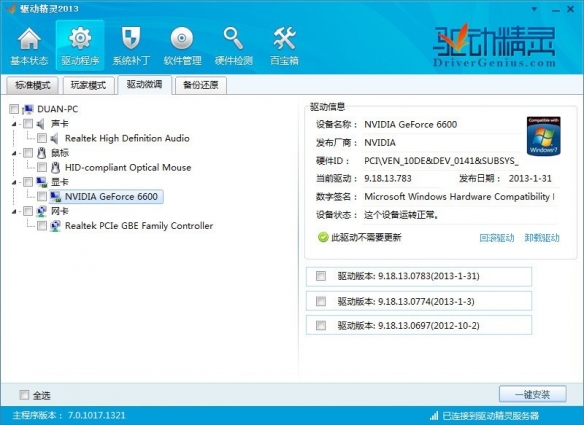Click the Realtek High Definition Audio speaker icon
Image resolution: width=584 pixels, height=425 pixels.
click(x=55, y=139)
